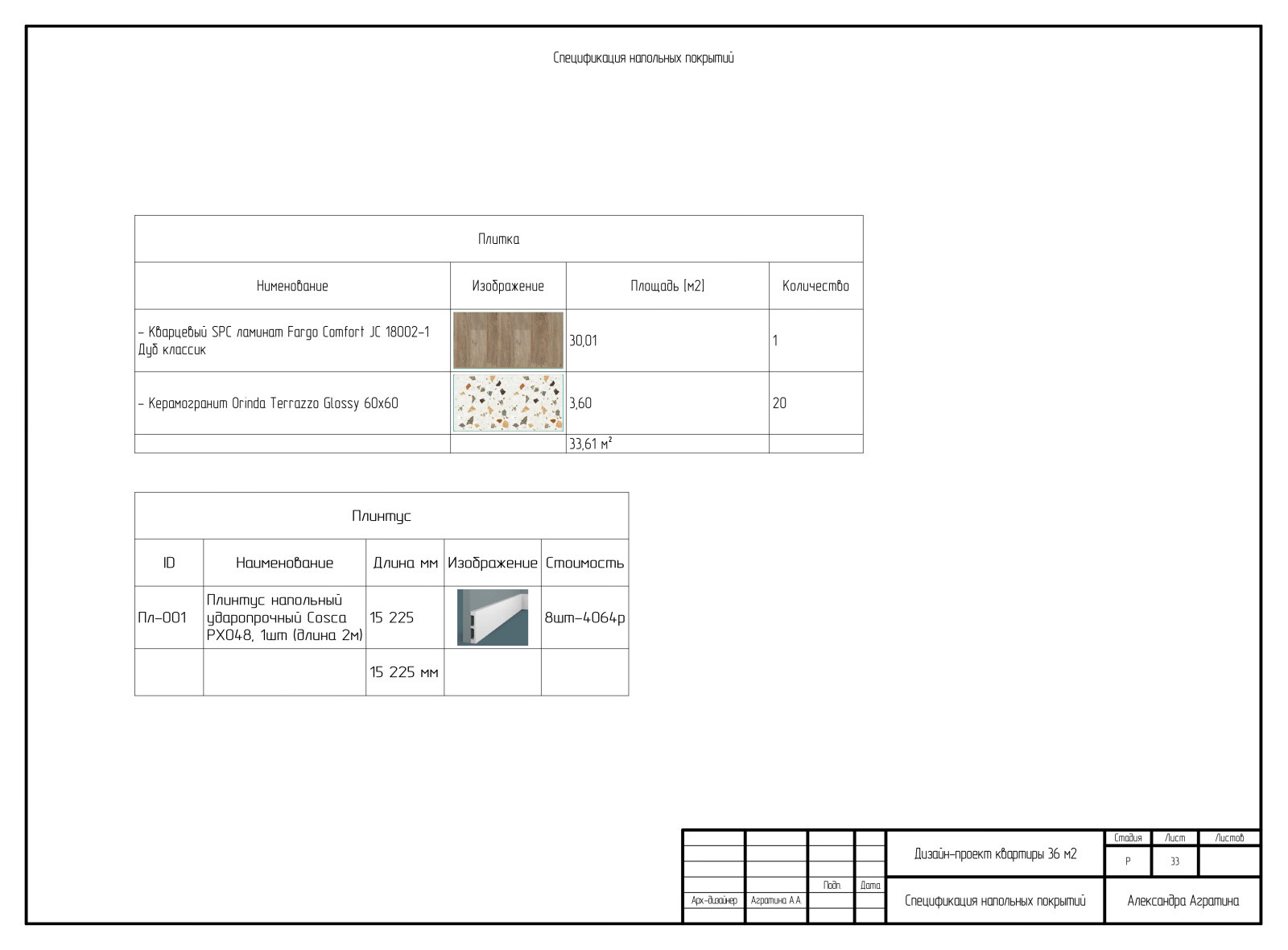Select the total length "15 225 мм"

tap(404, 672)
